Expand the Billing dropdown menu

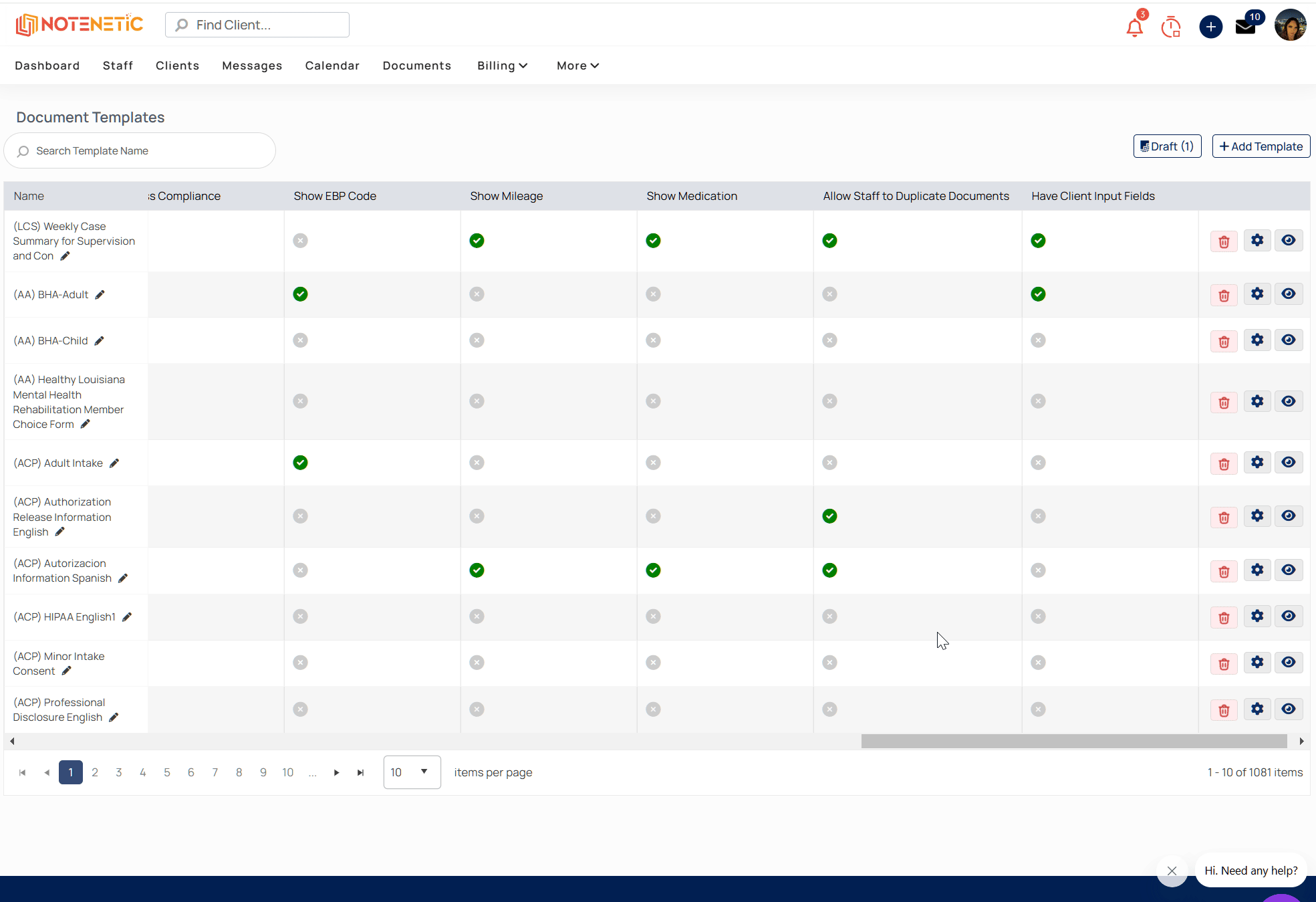click(502, 66)
